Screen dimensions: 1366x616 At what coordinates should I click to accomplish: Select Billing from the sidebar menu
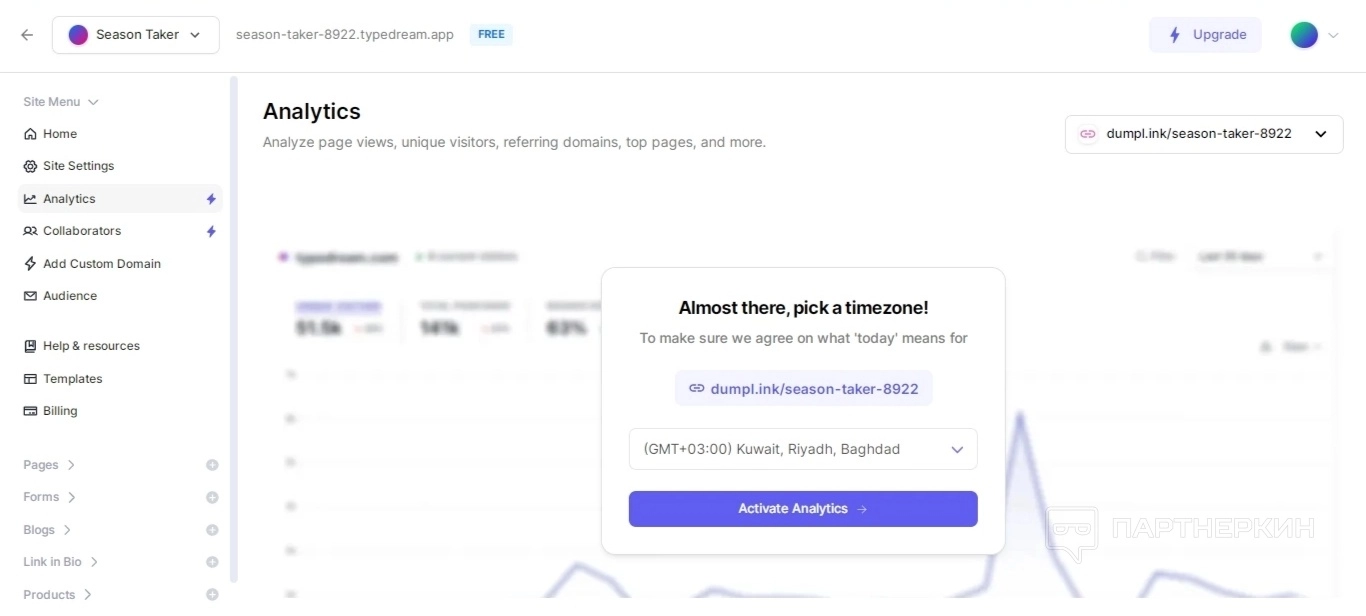60,411
